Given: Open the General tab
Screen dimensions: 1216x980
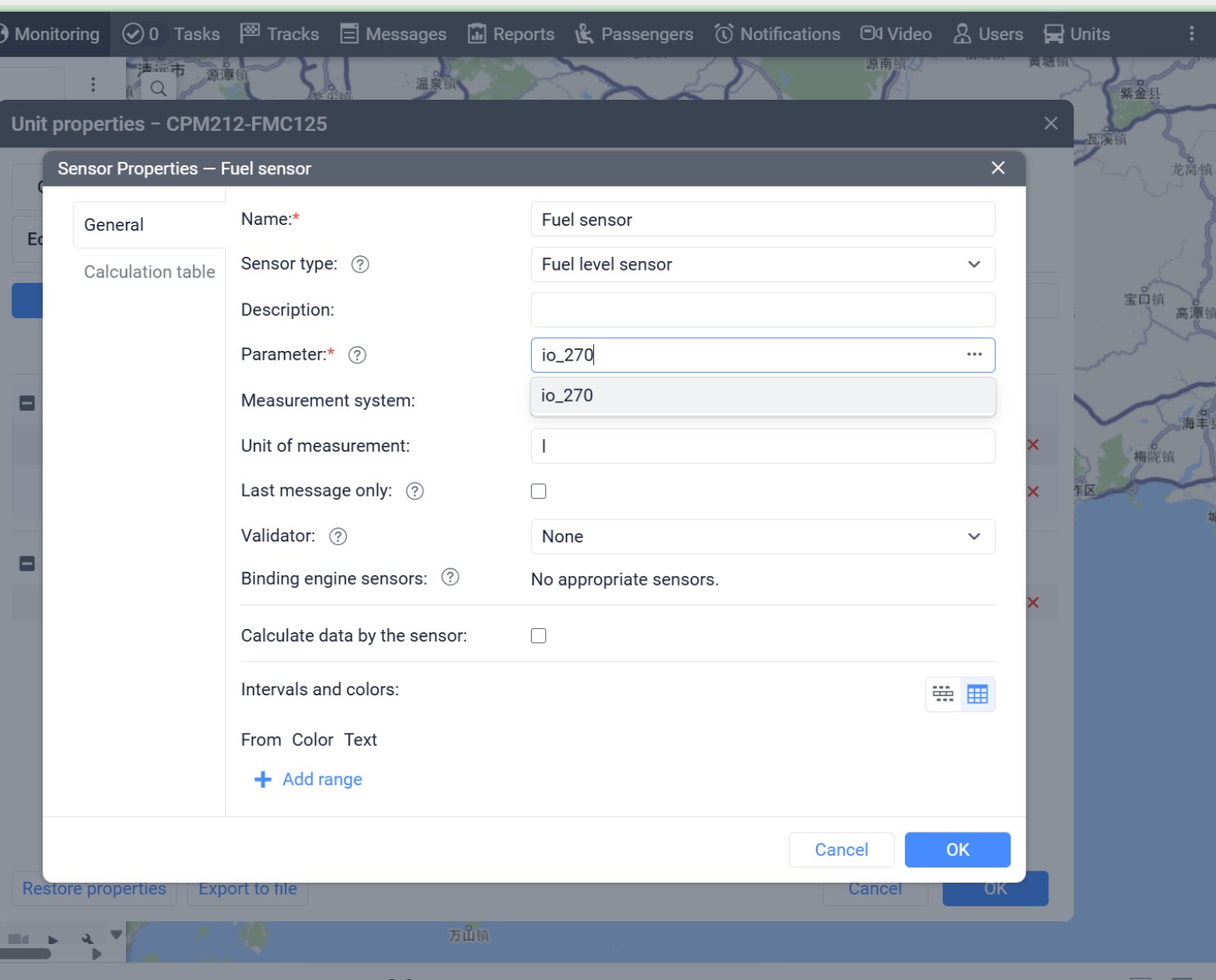Looking at the screenshot, I should pos(149,225).
